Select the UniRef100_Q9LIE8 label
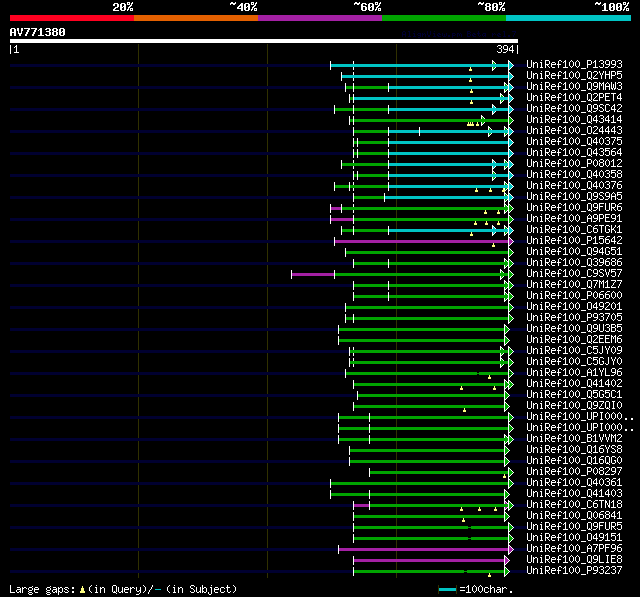640x597 pixels. [574, 560]
